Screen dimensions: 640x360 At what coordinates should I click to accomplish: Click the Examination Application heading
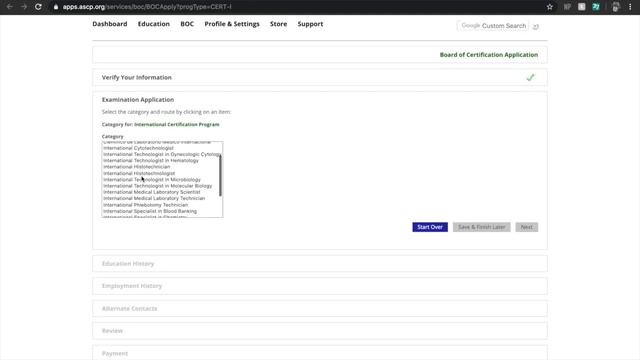point(138,100)
